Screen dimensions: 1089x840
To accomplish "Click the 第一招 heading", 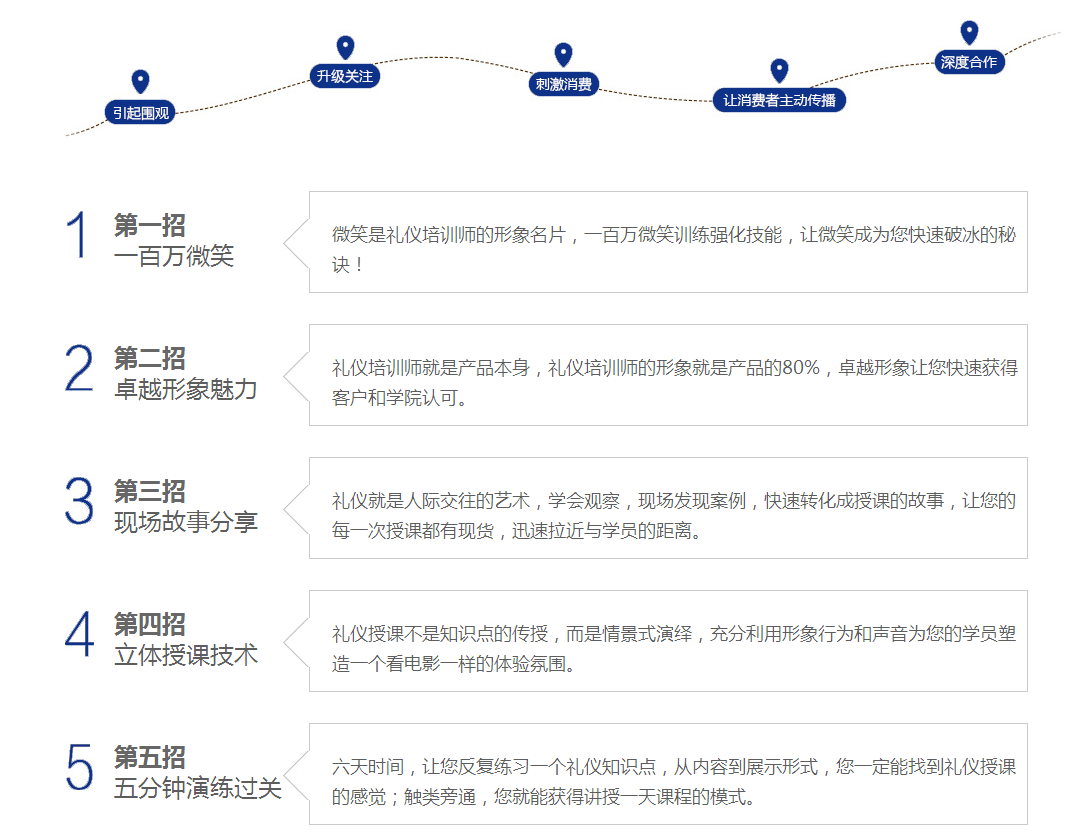I will pyautogui.click(x=149, y=226).
